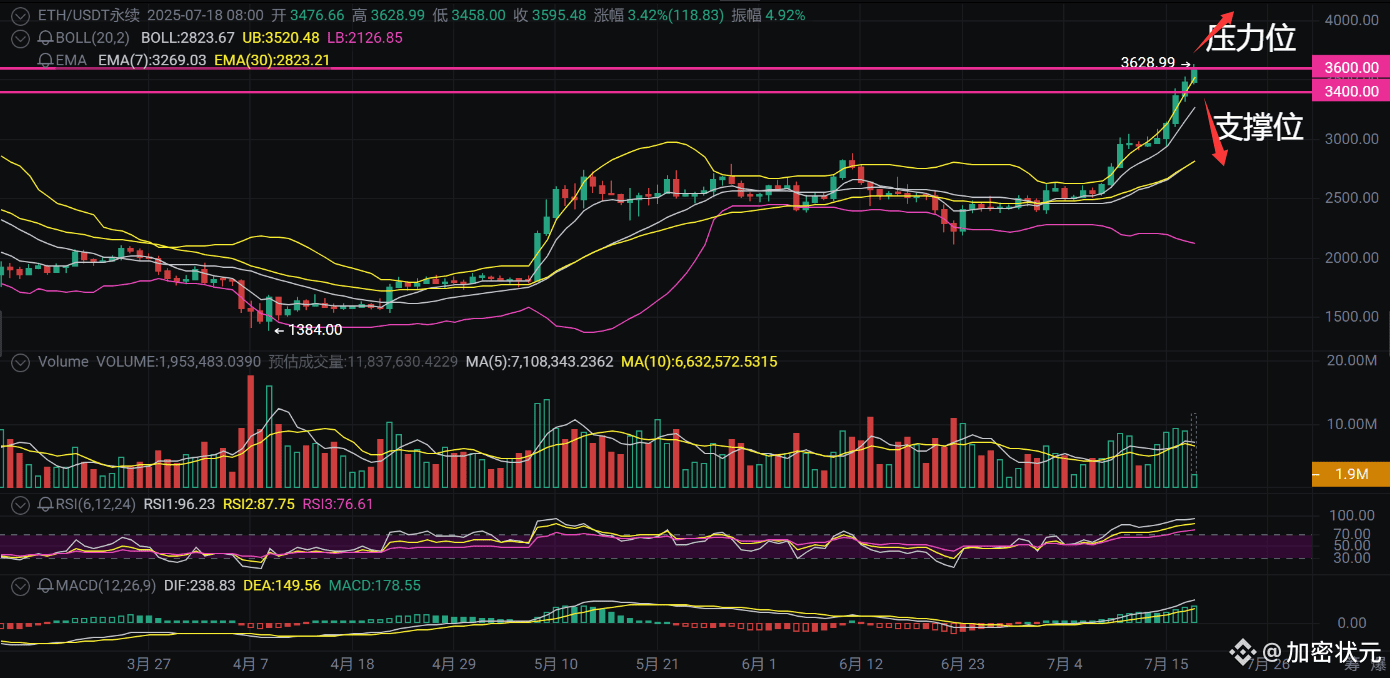Click the 压力位 annotation label
Viewport: 1390px width, 678px height.
[x=1250, y=37]
